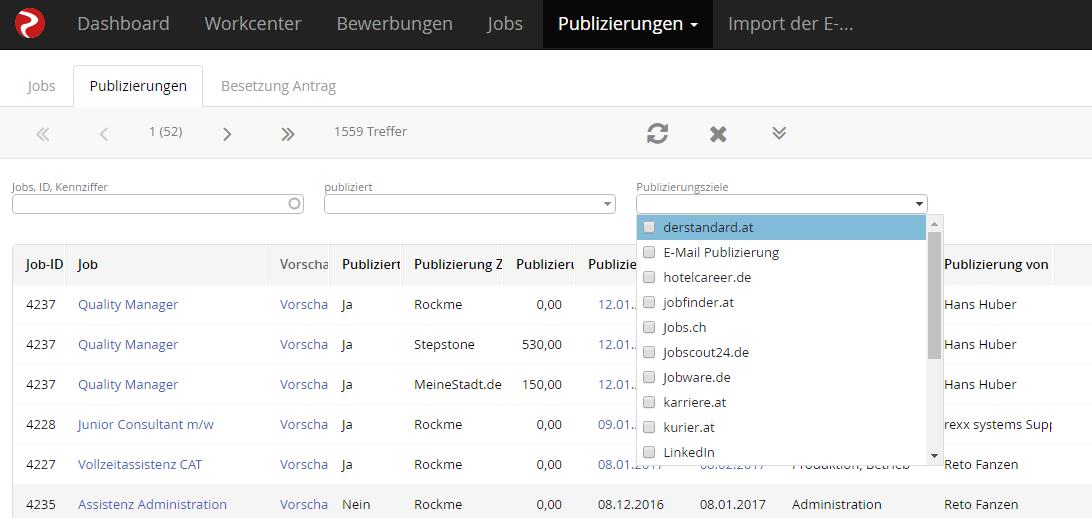
Task: Check the E-Mail Publizierung option
Action: click(x=649, y=252)
